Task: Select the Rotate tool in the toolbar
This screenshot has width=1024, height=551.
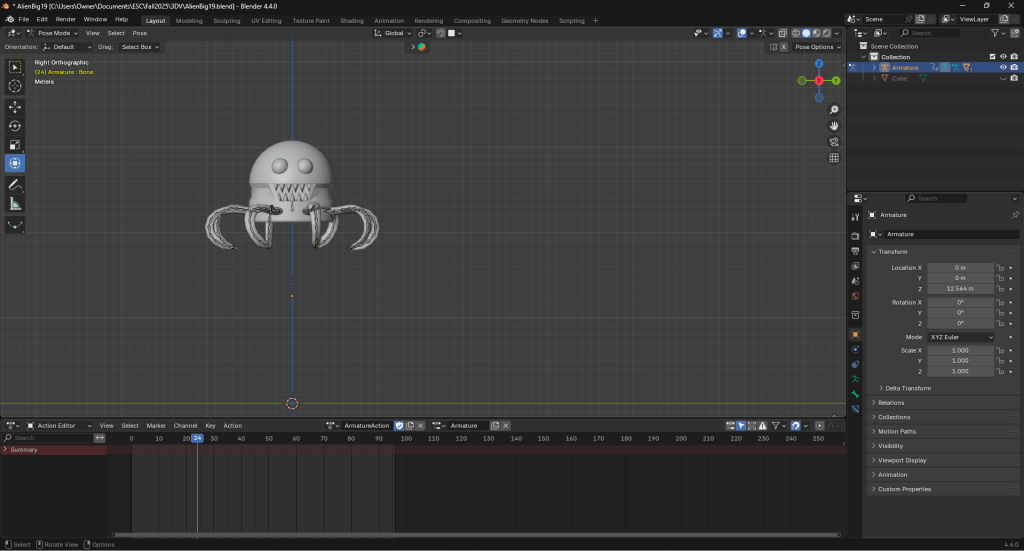Action: (x=15, y=125)
